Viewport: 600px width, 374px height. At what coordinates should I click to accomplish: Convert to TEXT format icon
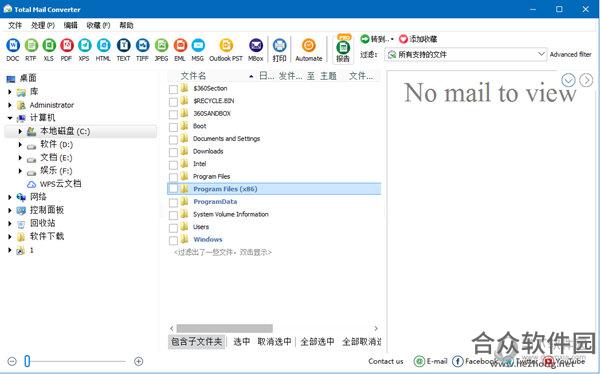point(124,45)
